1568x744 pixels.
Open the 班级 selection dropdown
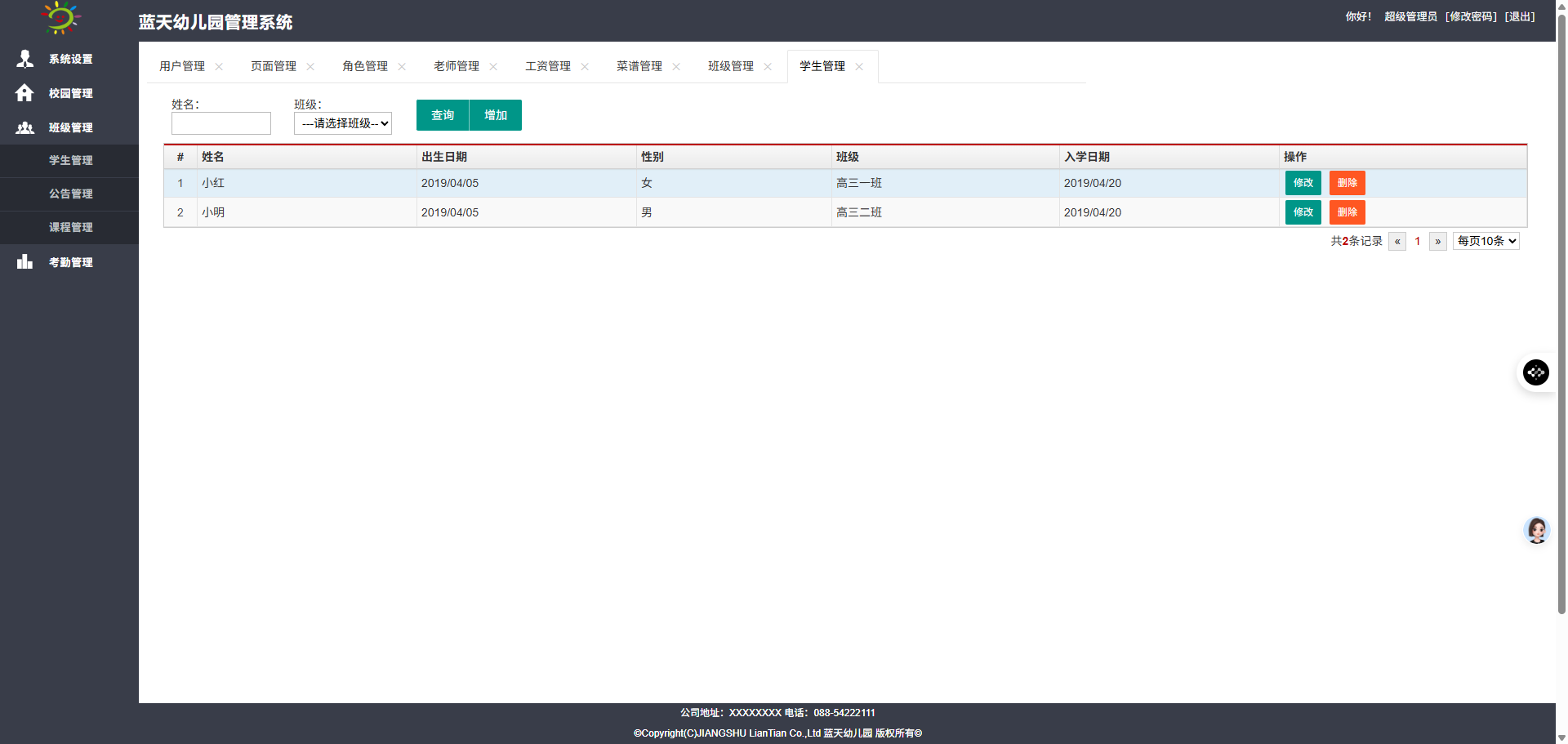point(343,123)
